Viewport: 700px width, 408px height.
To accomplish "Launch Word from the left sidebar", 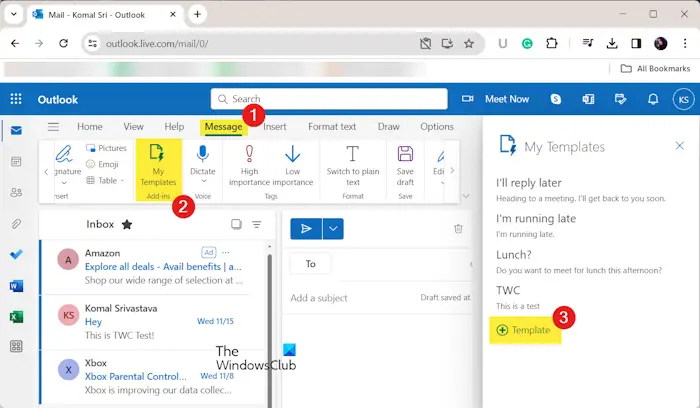I will click(x=16, y=286).
